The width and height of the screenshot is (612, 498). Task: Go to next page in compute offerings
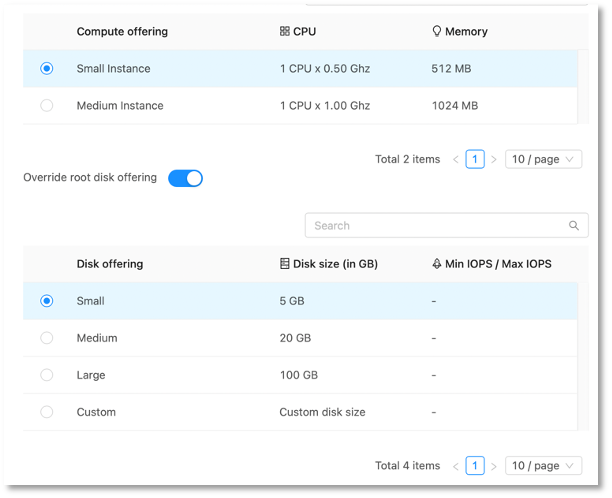point(493,159)
